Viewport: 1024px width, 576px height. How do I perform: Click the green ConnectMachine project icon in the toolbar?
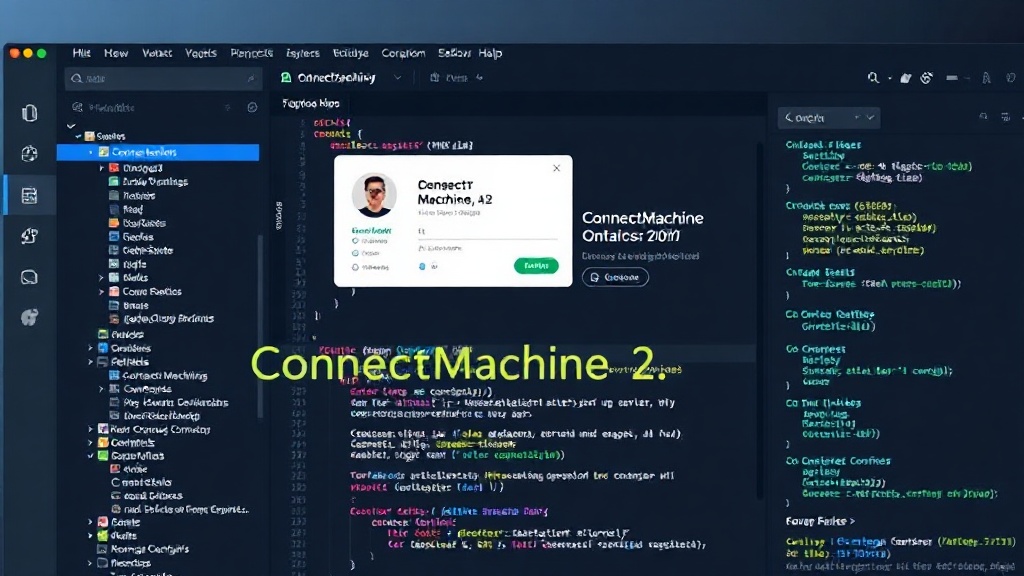click(286, 78)
